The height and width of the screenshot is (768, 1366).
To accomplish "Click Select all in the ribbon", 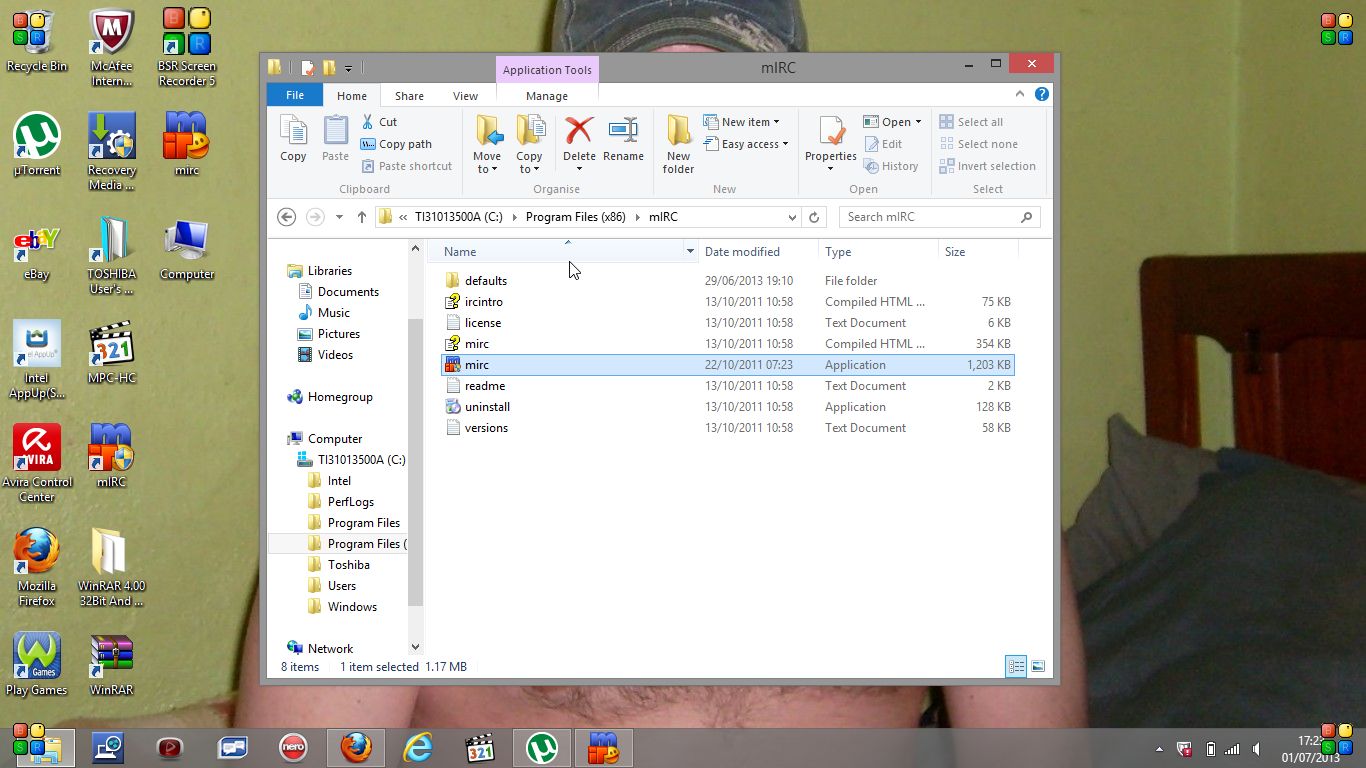I will point(970,122).
